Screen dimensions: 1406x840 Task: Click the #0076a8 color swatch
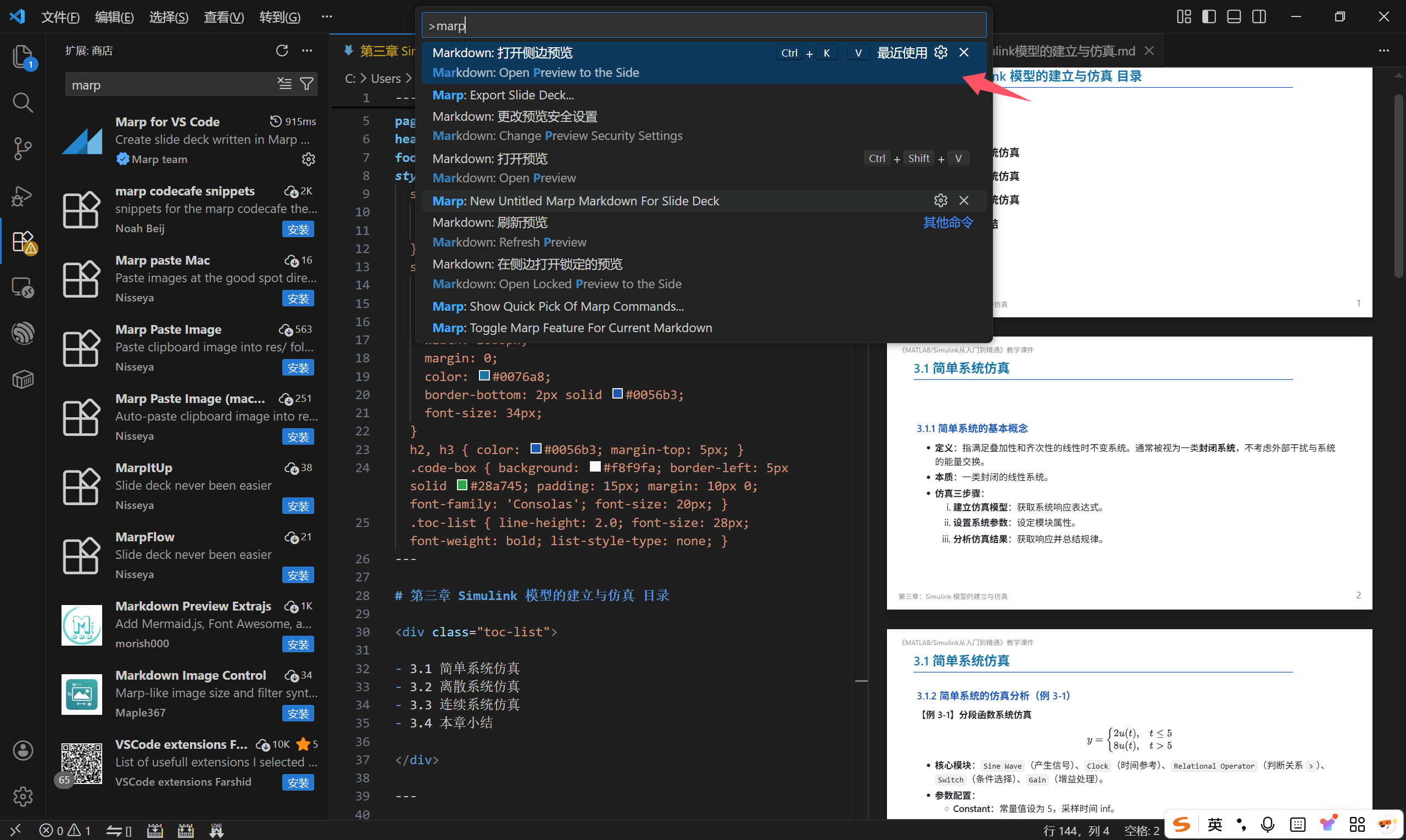tap(484, 376)
